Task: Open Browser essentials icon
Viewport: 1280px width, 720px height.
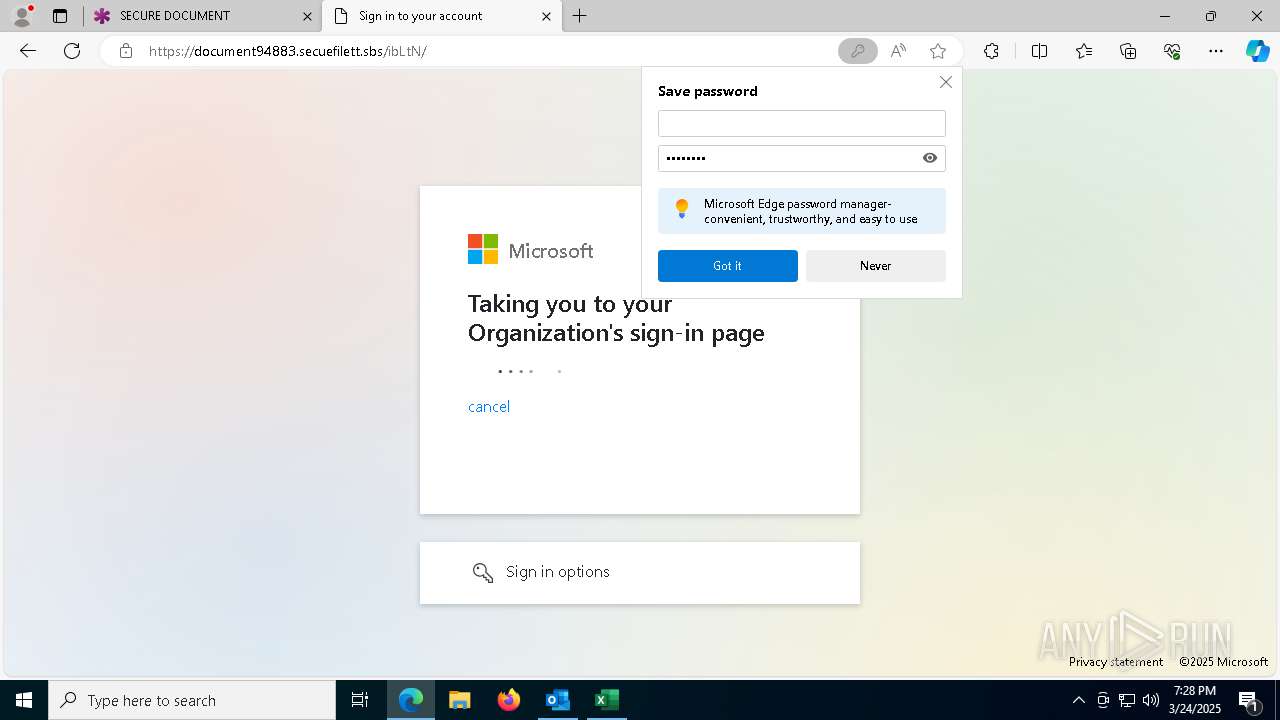Action: click(x=1172, y=51)
